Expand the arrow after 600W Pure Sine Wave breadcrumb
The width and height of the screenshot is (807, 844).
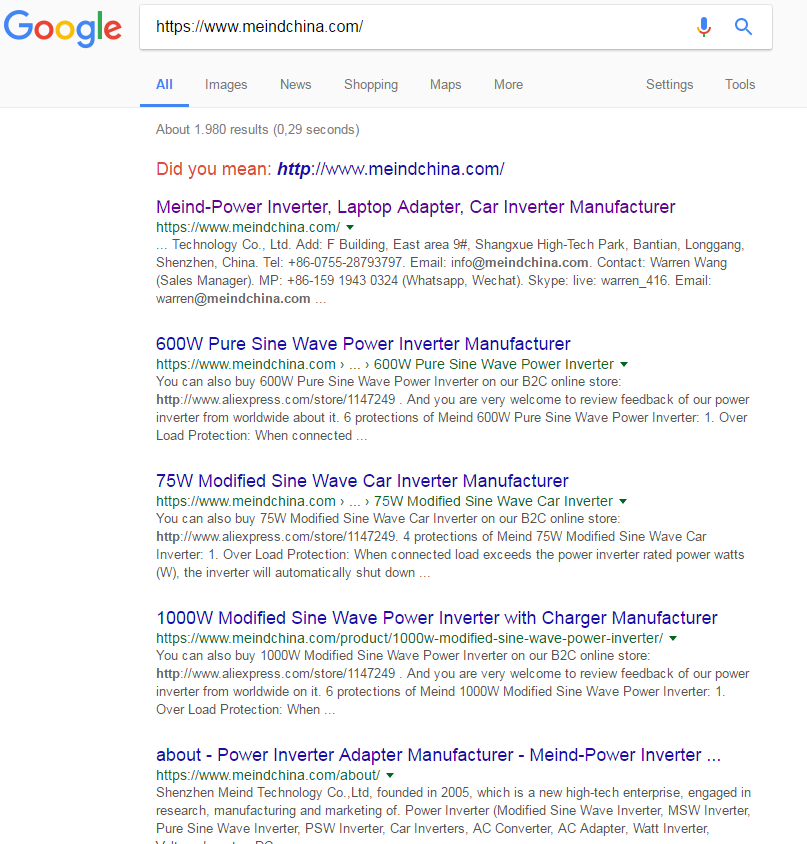pos(623,364)
